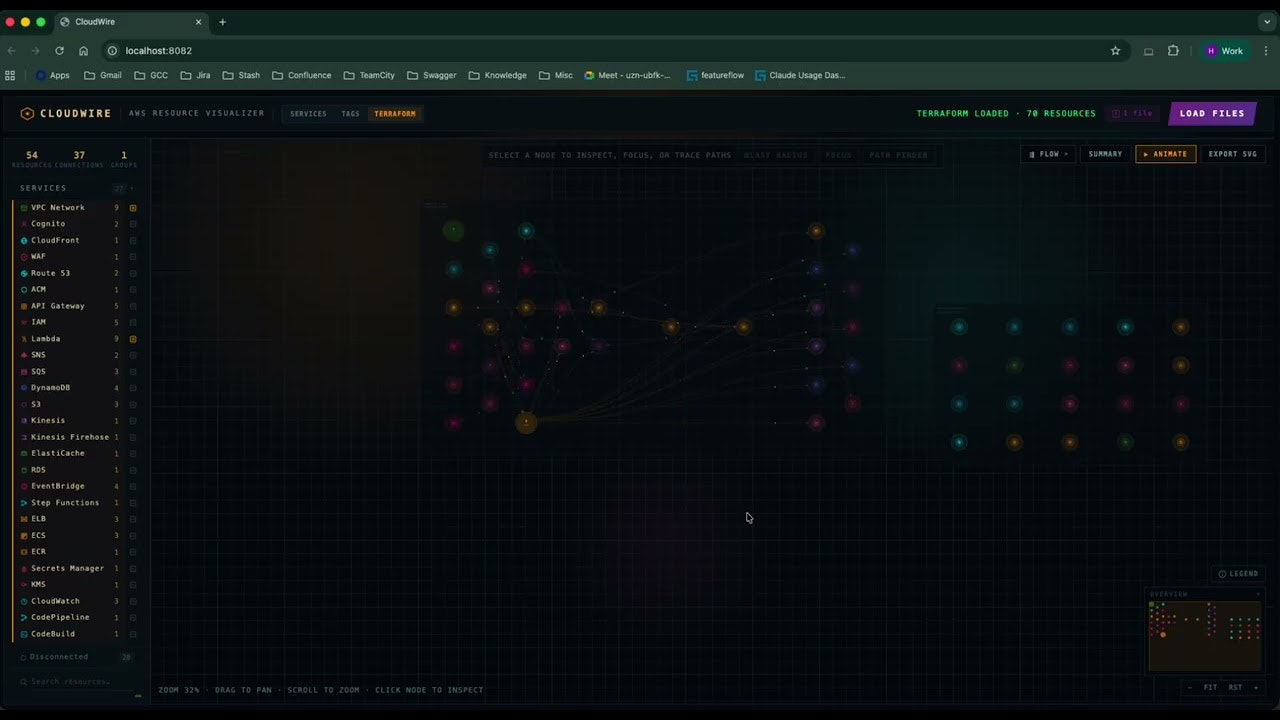This screenshot has width=1280, height=720.
Task: Click the ACM service icon
Action: pyautogui.click(x=24, y=290)
